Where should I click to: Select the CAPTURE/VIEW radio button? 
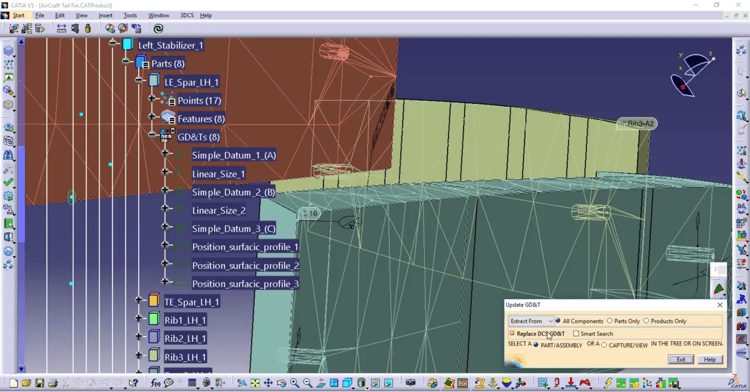(604, 345)
